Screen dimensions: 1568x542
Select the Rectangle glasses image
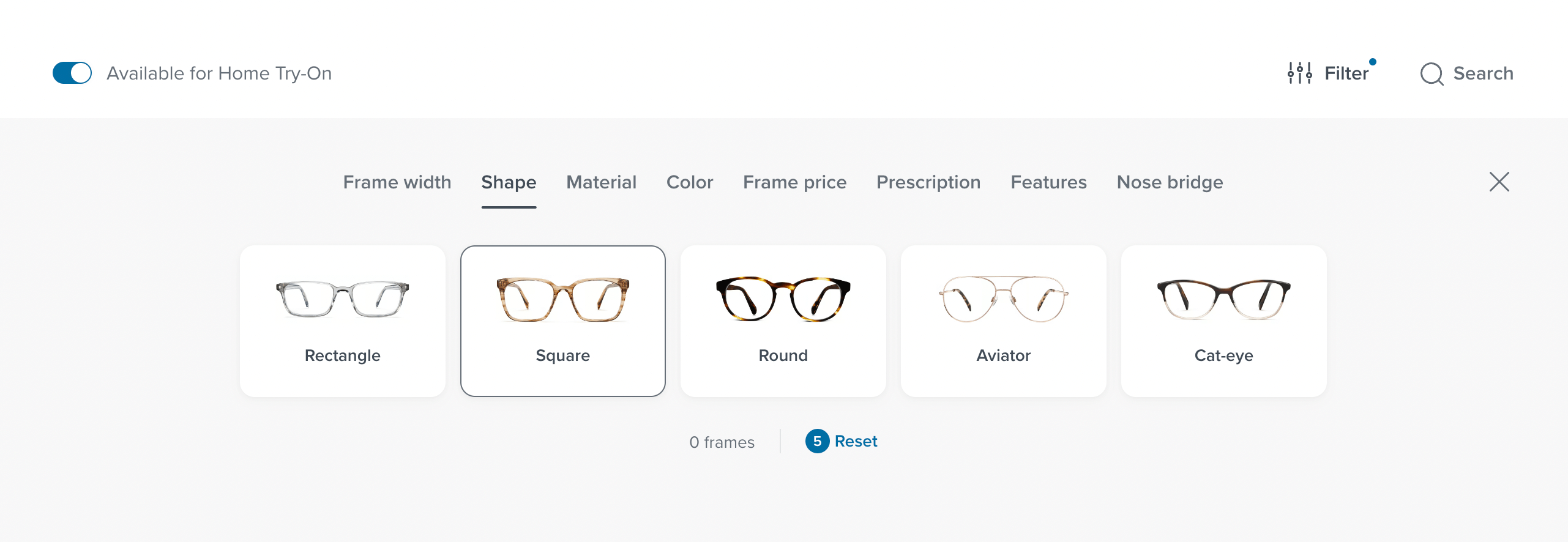pos(342,299)
